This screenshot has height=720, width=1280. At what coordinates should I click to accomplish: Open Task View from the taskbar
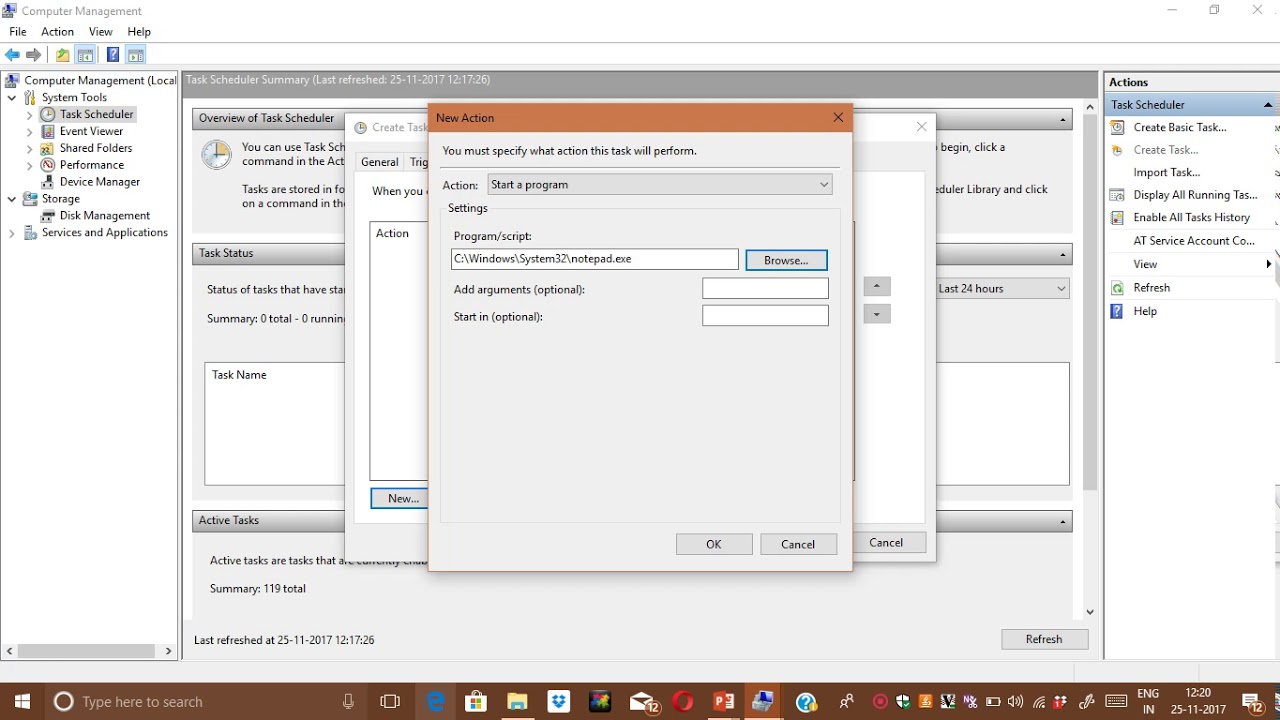pyautogui.click(x=390, y=702)
